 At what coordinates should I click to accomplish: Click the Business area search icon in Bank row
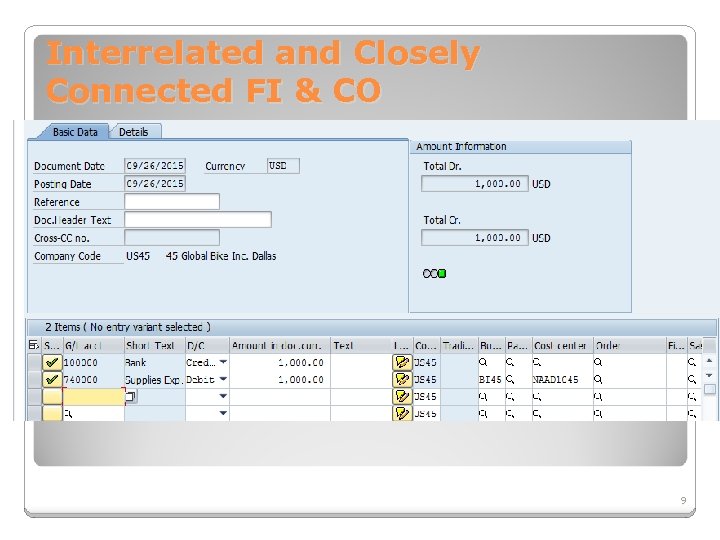point(483,362)
